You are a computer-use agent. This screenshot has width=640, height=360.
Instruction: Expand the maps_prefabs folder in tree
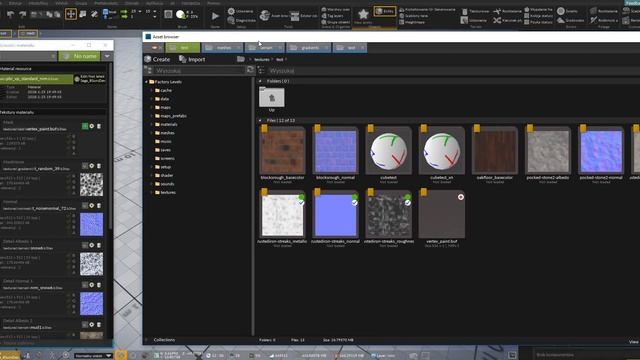152,116
